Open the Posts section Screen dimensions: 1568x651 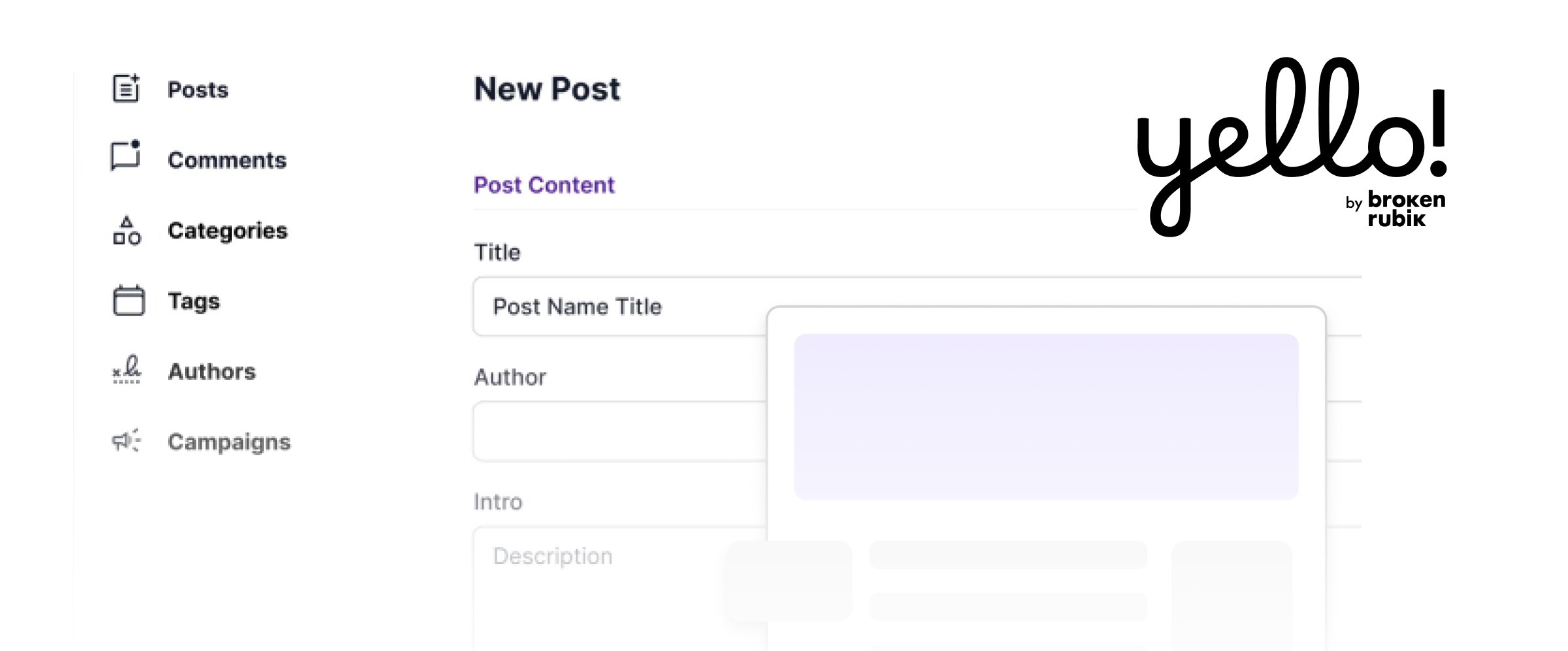click(x=198, y=90)
